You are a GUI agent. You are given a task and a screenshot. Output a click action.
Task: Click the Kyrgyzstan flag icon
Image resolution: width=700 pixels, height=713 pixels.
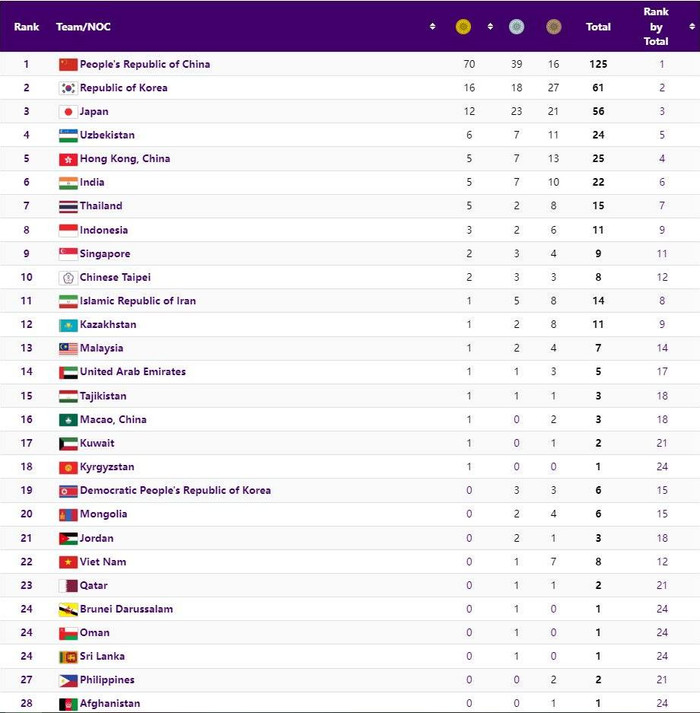pyautogui.click(x=68, y=467)
